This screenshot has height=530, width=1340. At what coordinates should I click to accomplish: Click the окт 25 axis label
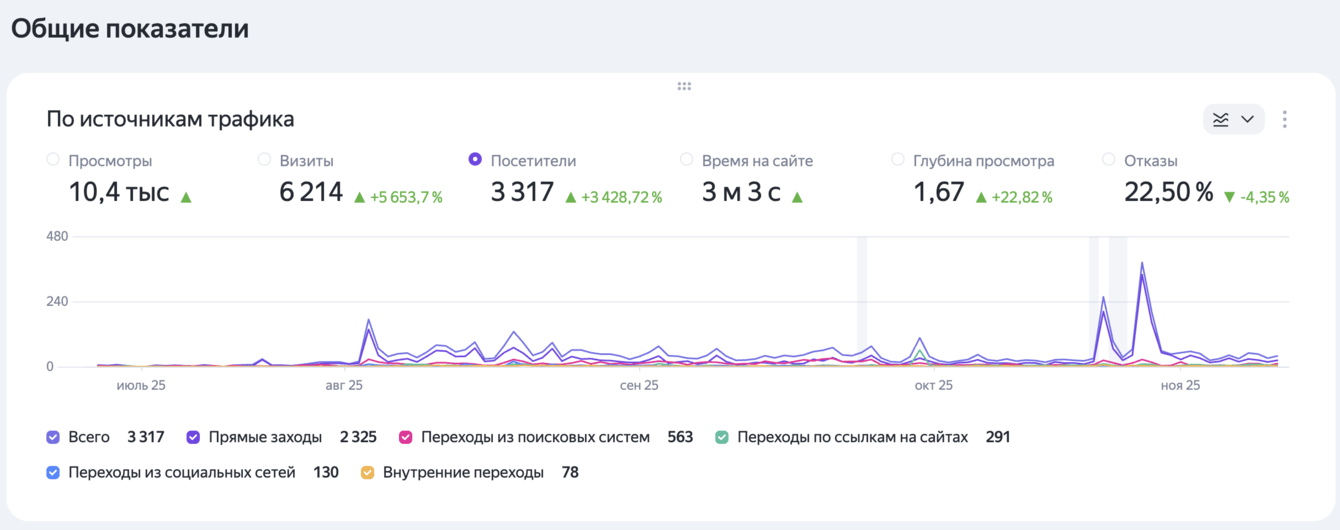coord(933,385)
